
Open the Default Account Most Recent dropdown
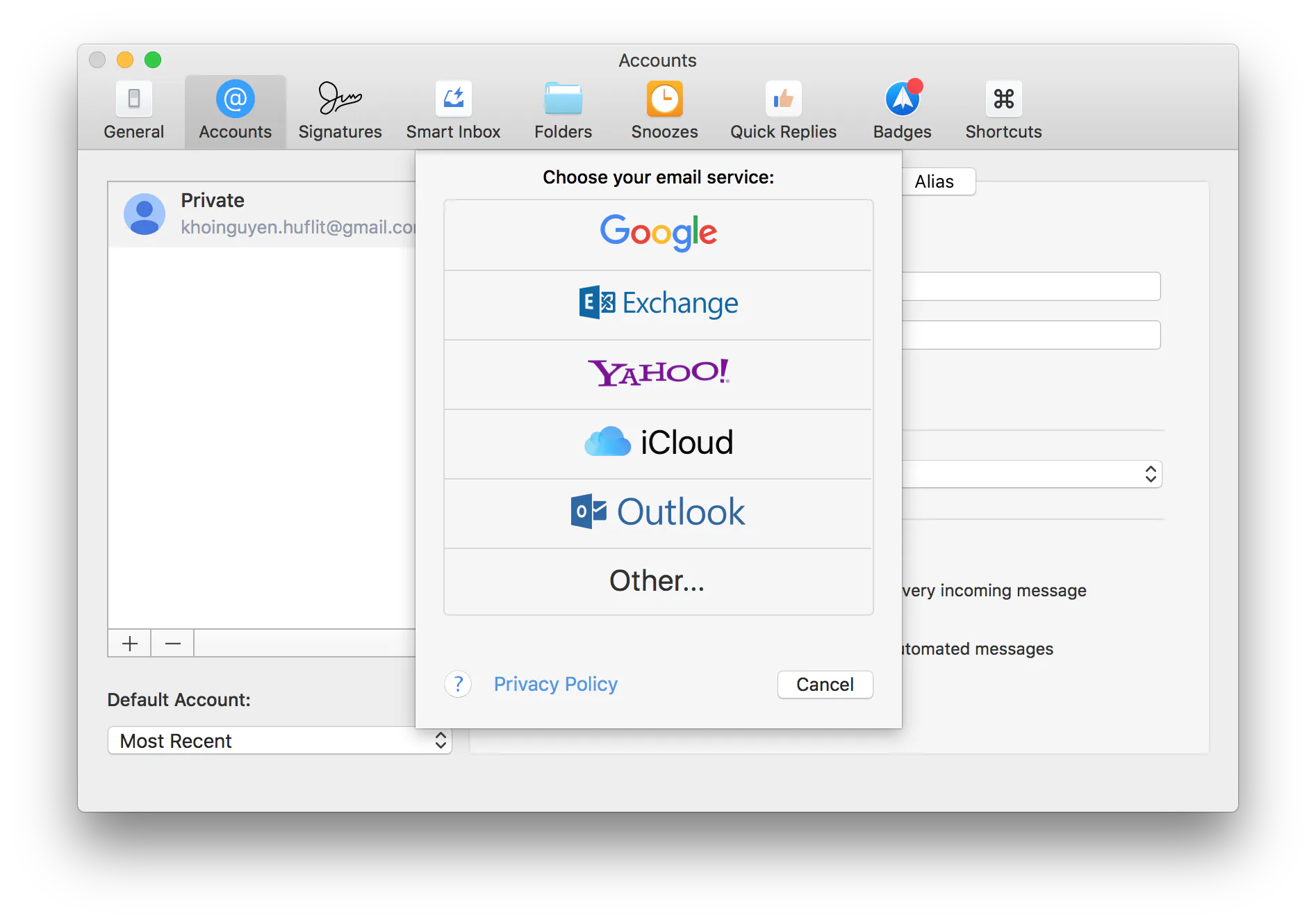click(x=280, y=740)
